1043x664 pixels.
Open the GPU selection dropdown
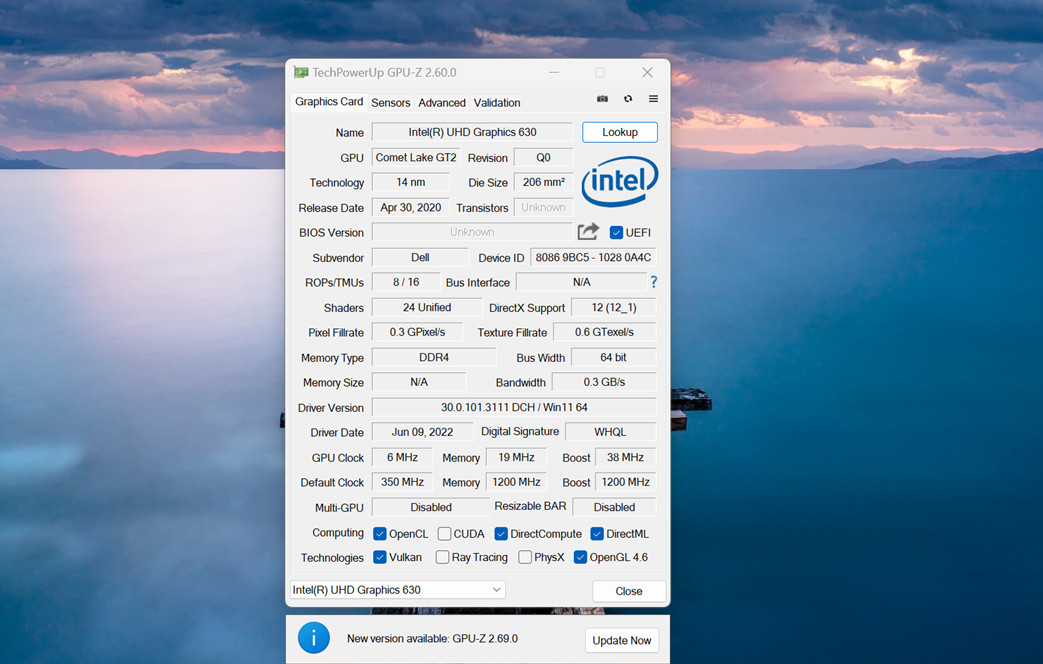click(397, 589)
